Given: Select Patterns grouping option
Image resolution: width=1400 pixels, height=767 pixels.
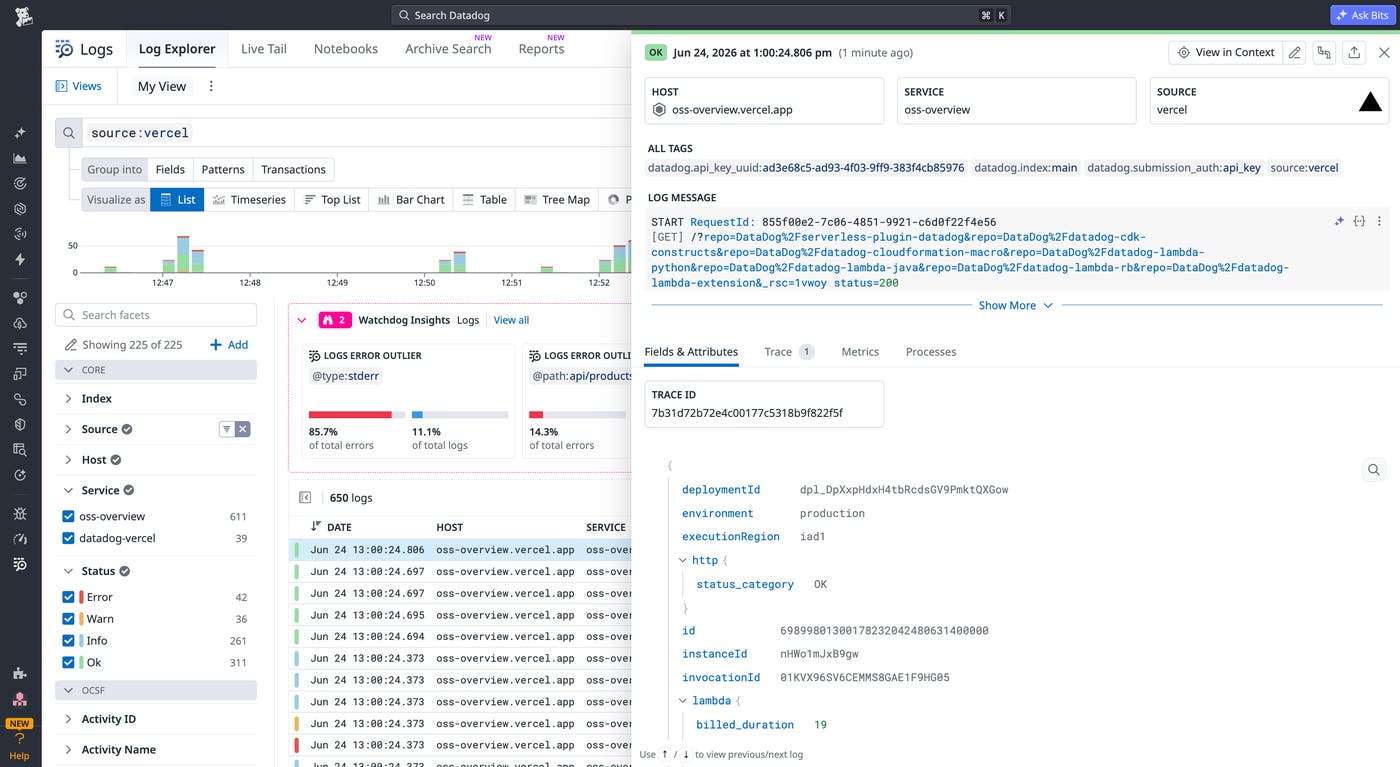Looking at the screenshot, I should [222, 170].
